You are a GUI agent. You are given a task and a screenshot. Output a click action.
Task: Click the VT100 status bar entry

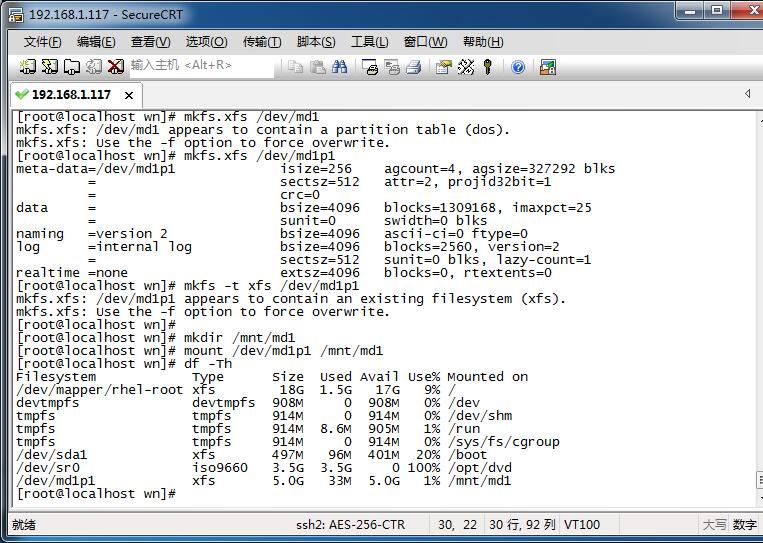(x=582, y=525)
